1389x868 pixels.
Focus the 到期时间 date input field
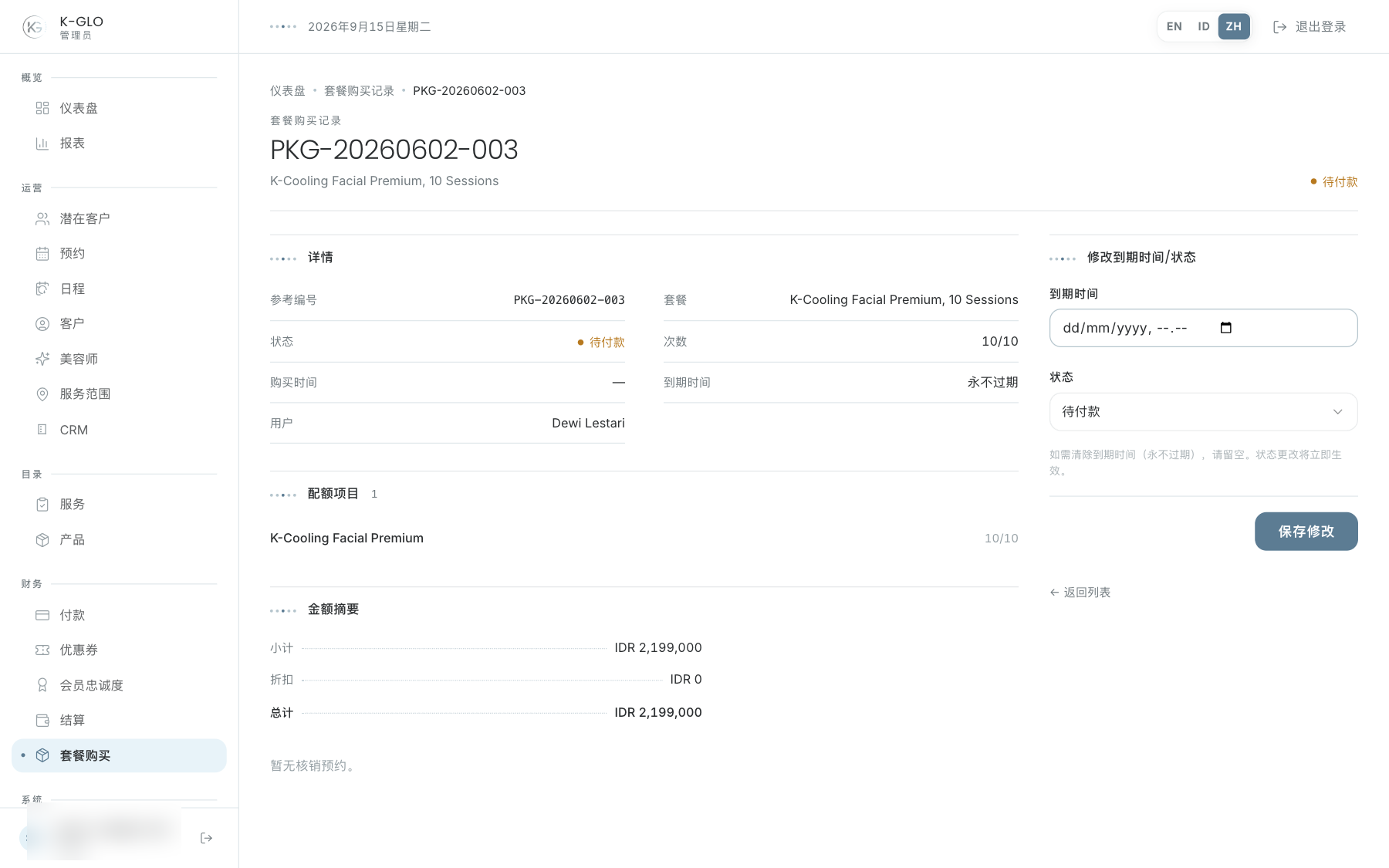[1203, 328]
